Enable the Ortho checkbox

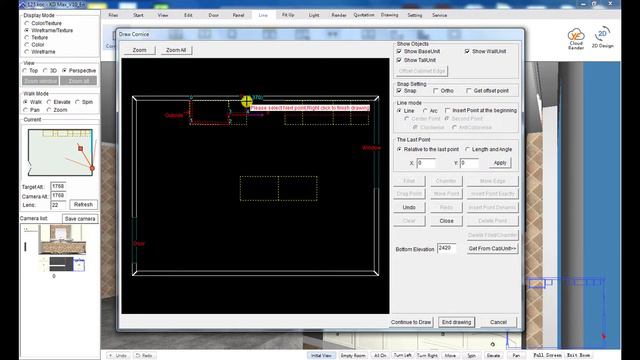tap(436, 91)
